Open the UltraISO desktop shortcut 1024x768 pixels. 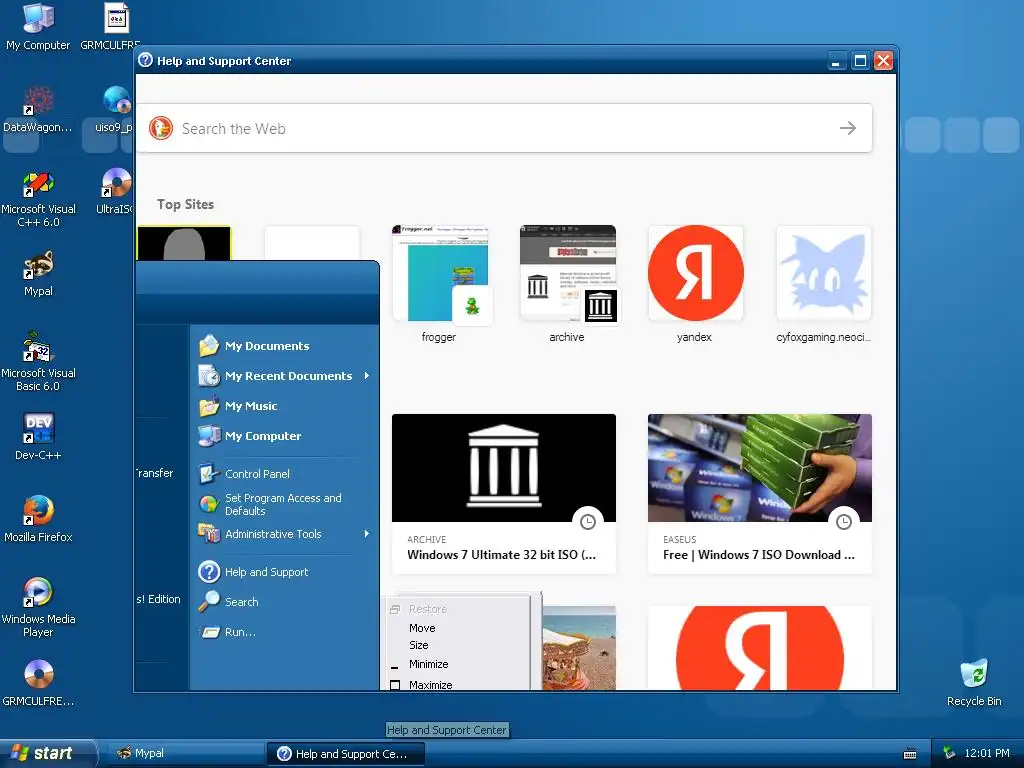tap(116, 191)
